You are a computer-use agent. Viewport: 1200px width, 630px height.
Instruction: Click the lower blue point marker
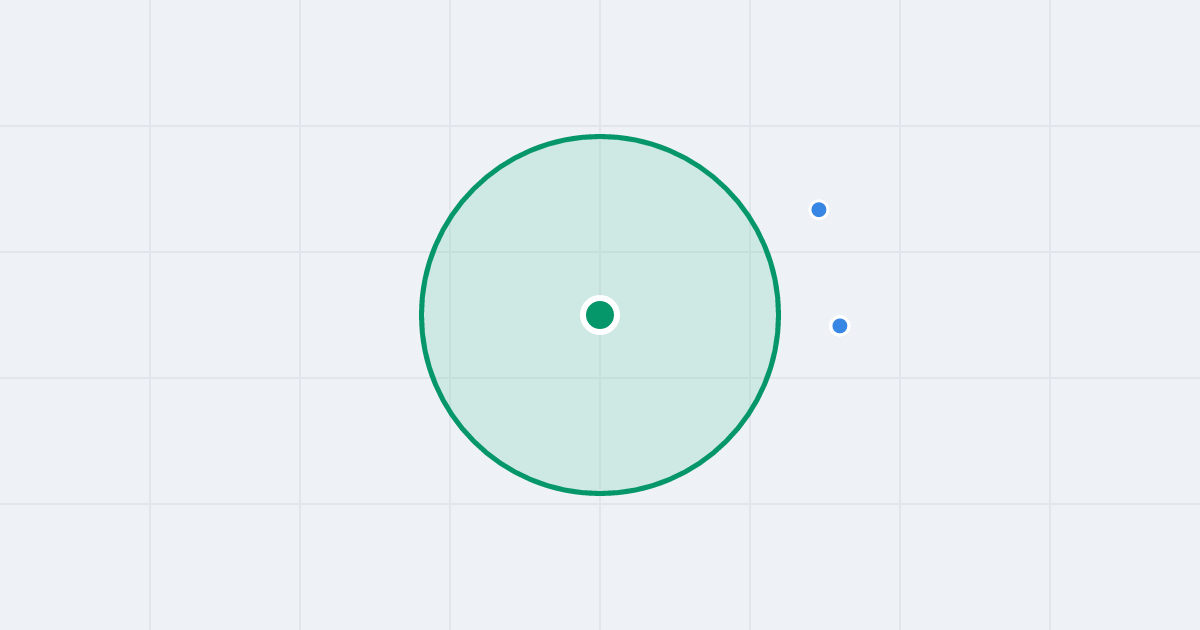pos(840,326)
